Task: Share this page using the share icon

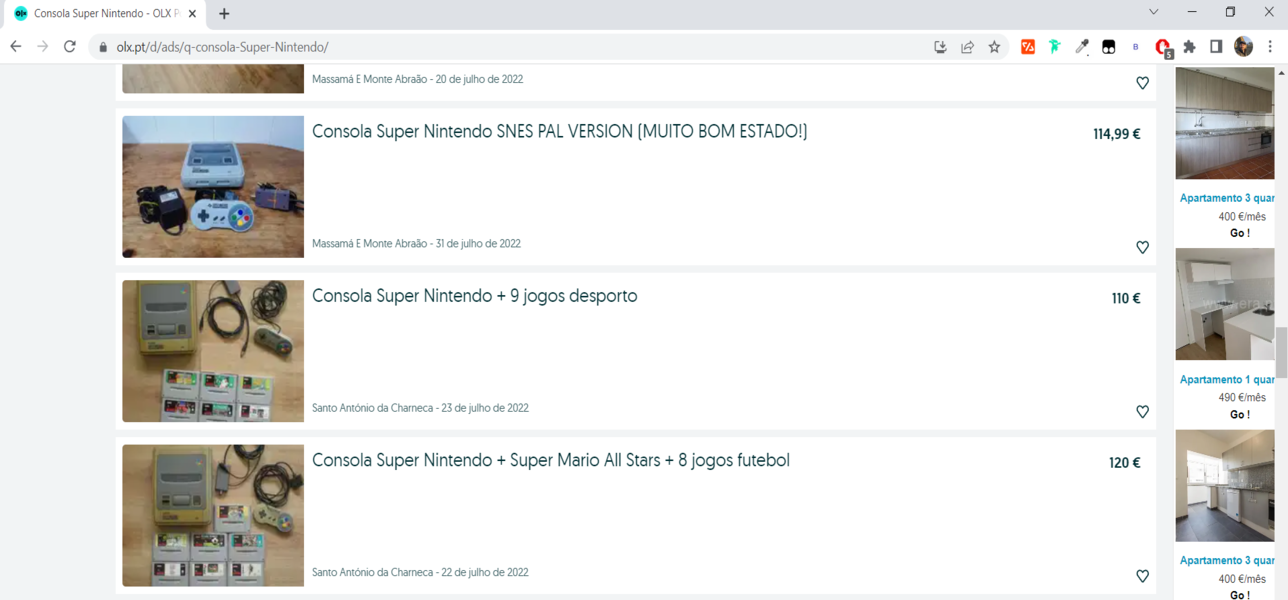Action: pos(967,47)
